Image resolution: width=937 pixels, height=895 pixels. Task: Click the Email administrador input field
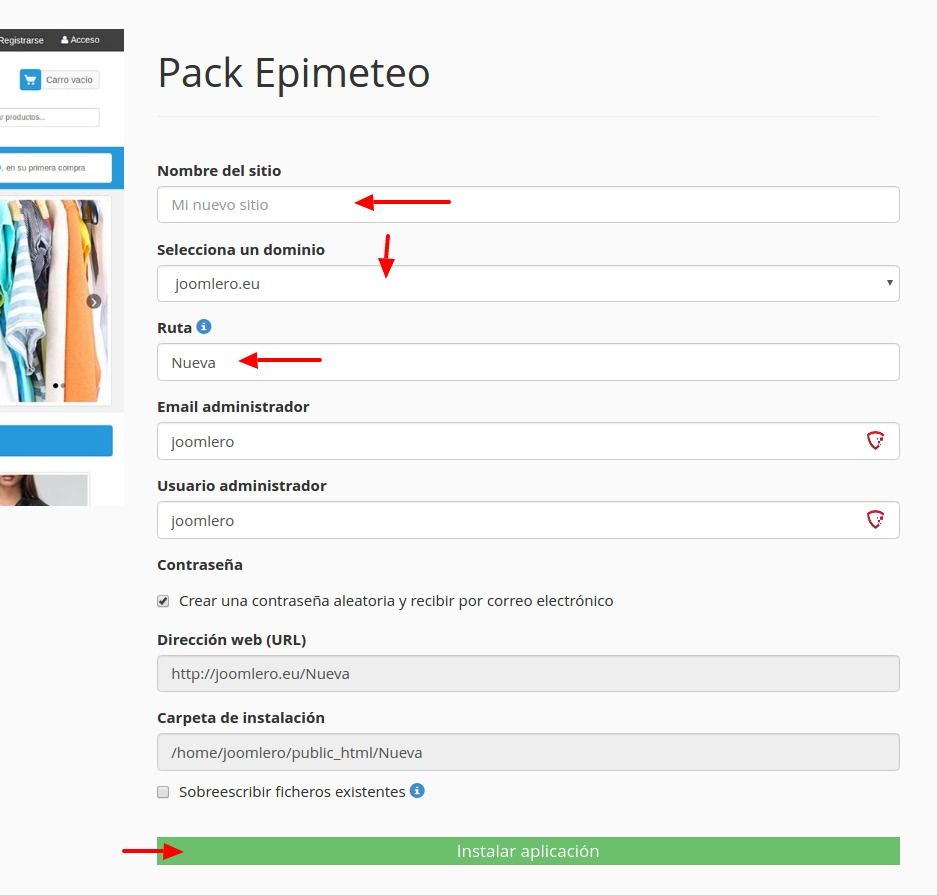(x=528, y=441)
